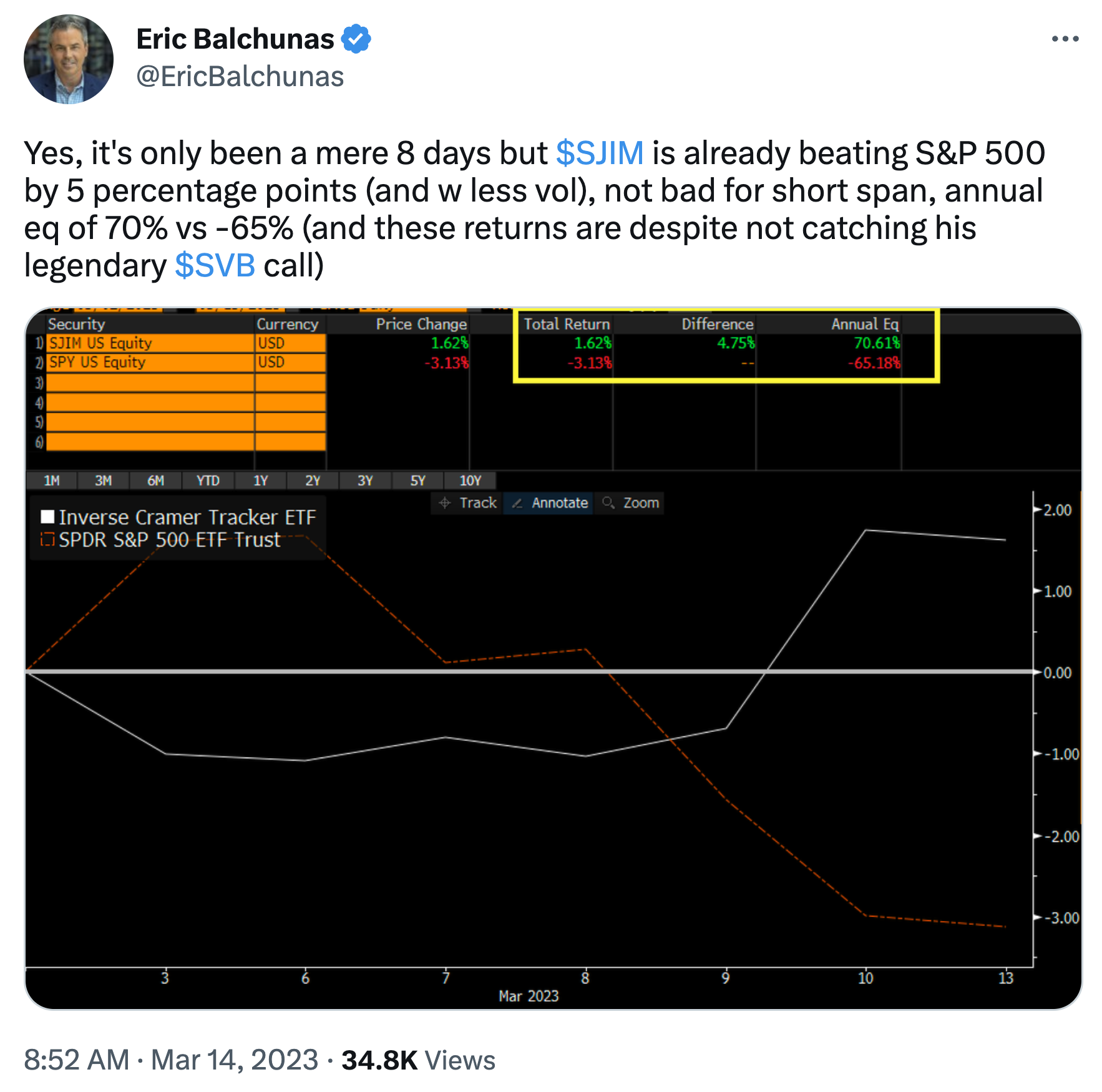Select the YTD time range tab

pyautogui.click(x=208, y=480)
